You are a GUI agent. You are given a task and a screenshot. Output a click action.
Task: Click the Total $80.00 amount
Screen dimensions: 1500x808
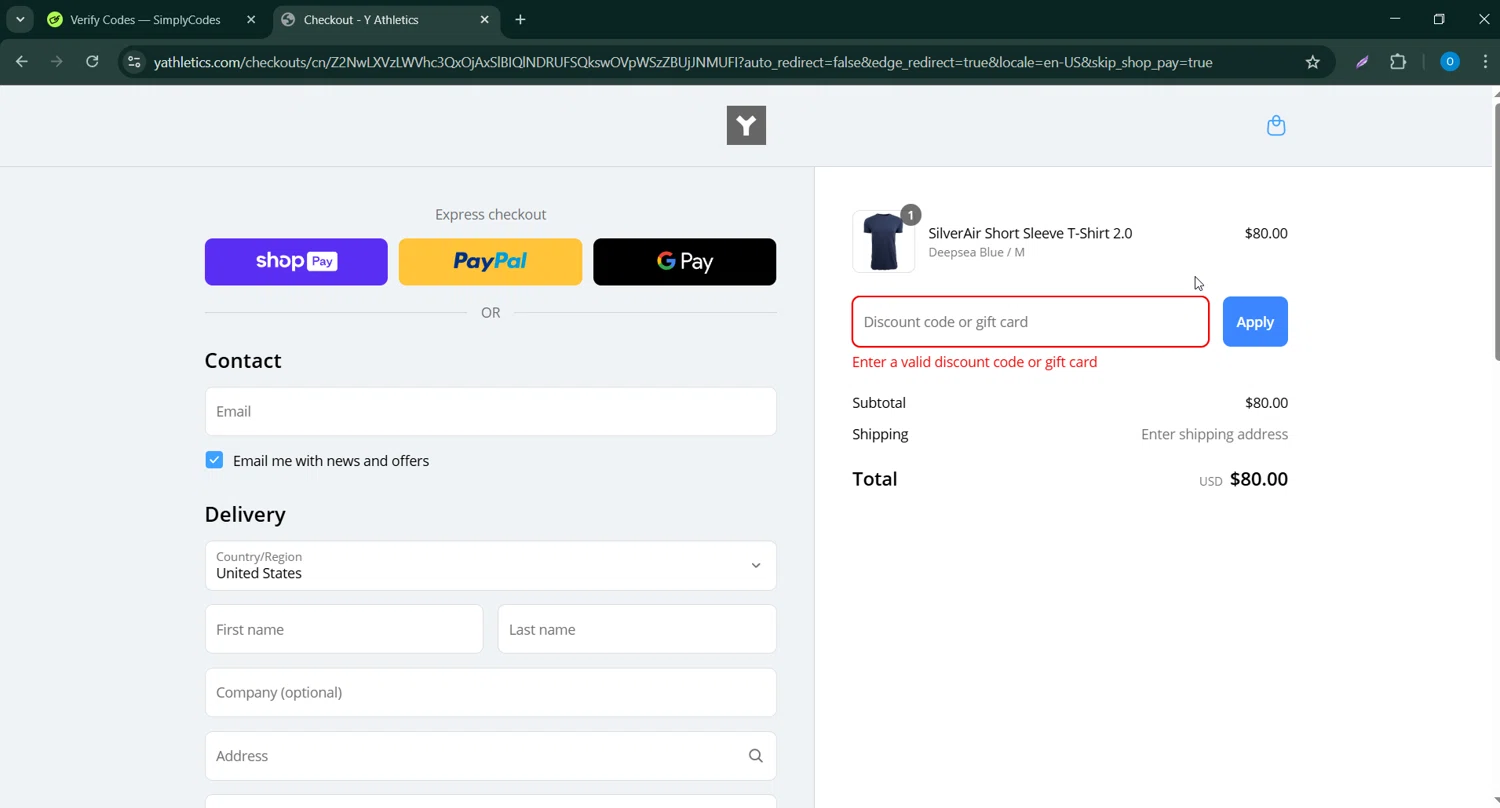(1259, 479)
